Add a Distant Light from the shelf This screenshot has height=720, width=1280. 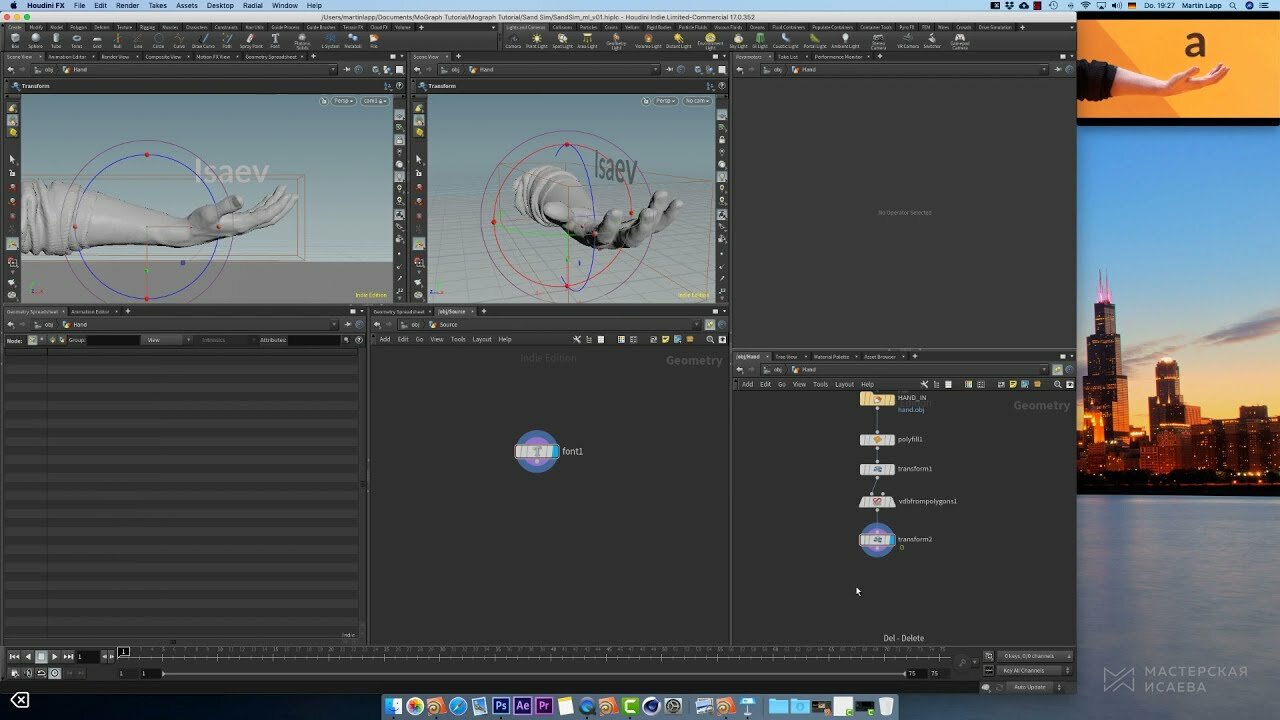pyautogui.click(x=678, y=40)
